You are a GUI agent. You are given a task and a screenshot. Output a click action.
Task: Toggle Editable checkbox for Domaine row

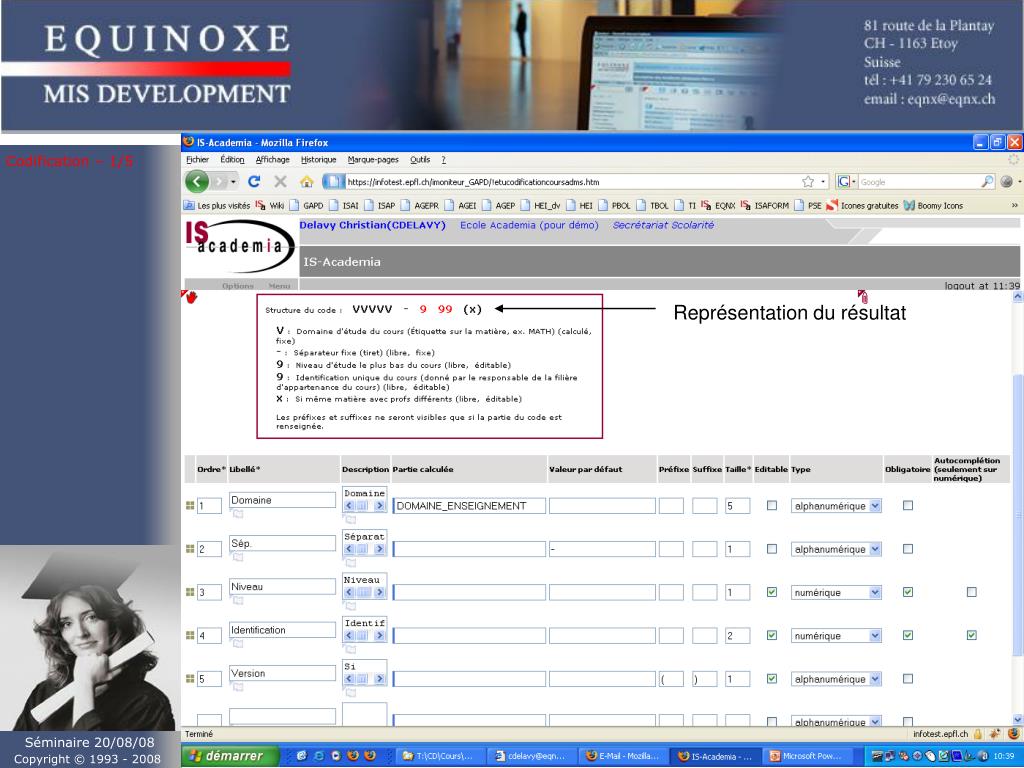pyautogui.click(x=772, y=505)
